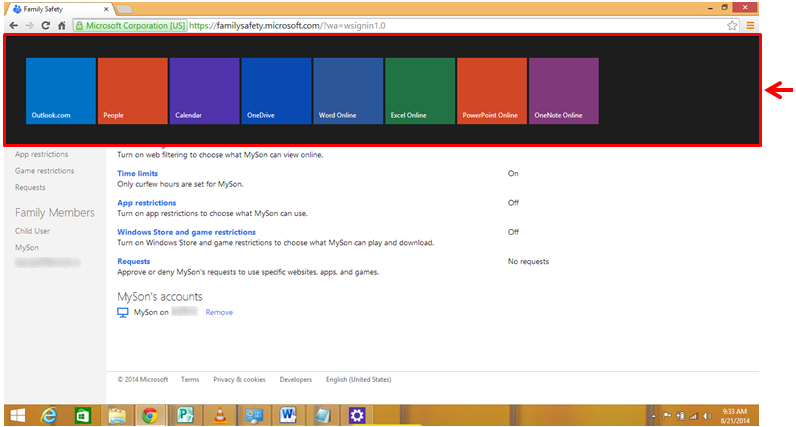796x427 pixels.
Task: Select Game restrictions in the sidebar
Action: pyautogui.click(x=45, y=171)
